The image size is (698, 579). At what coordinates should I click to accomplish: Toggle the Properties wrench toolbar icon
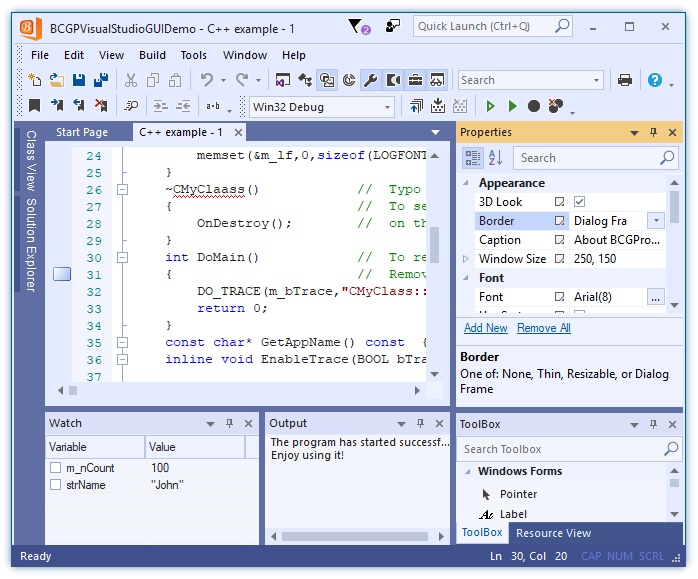(371, 81)
